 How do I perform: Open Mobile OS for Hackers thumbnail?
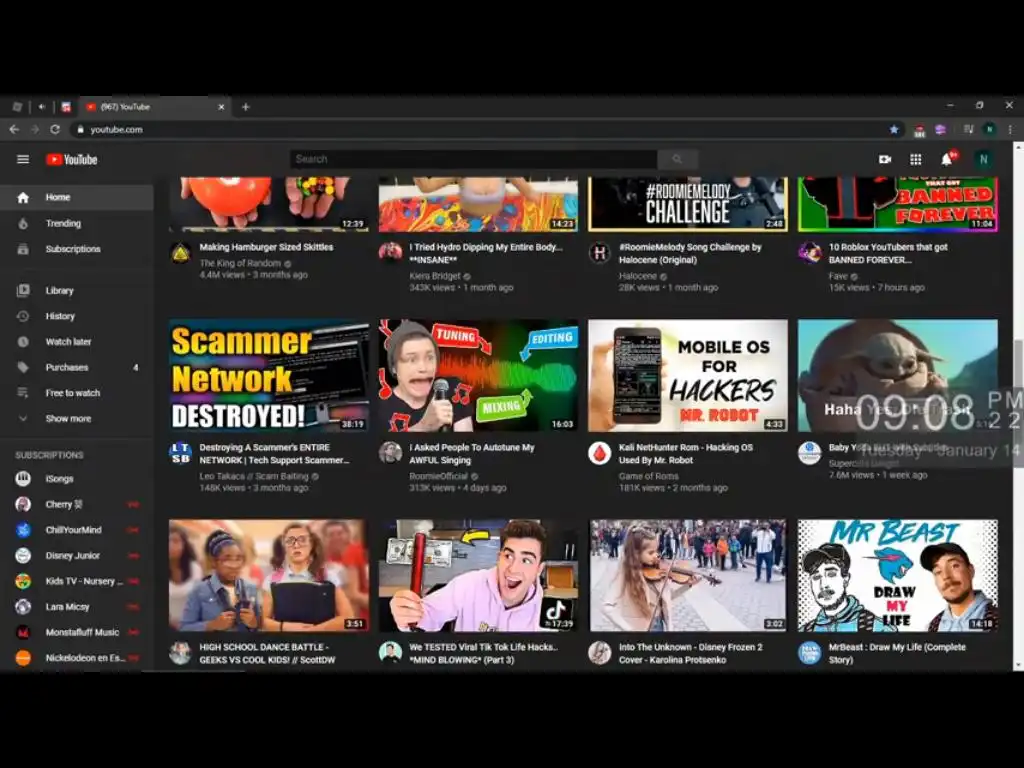(688, 376)
